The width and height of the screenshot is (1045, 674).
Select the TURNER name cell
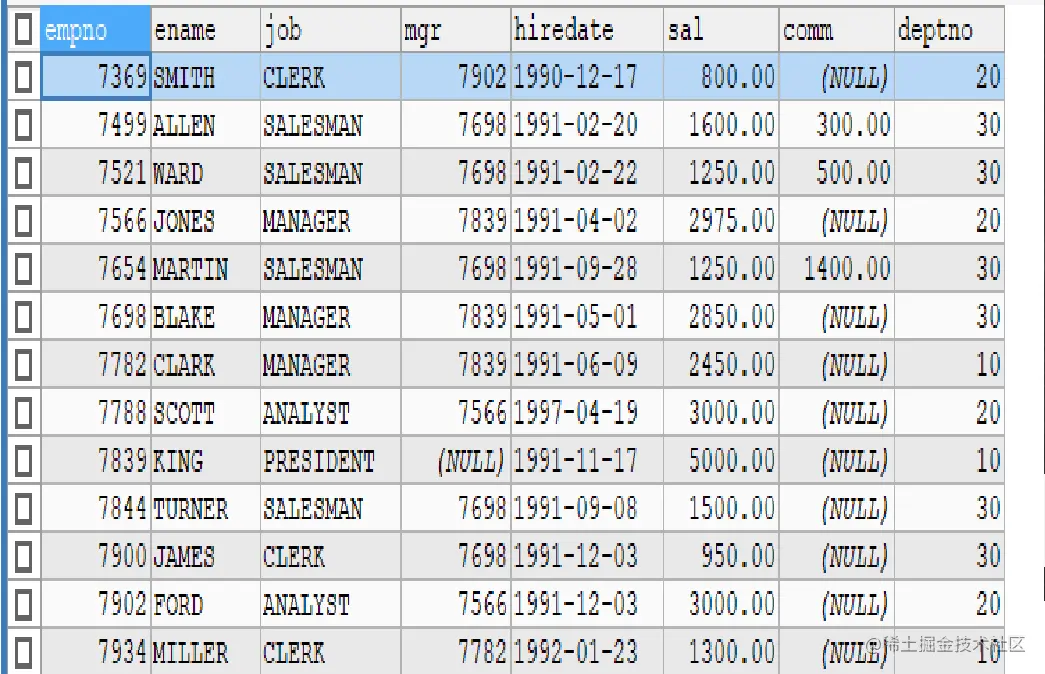[x=206, y=509]
